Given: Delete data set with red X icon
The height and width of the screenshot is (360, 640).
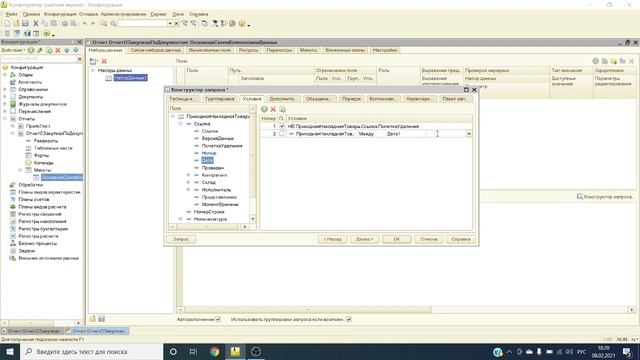Looking at the screenshot, I should [x=104, y=61].
